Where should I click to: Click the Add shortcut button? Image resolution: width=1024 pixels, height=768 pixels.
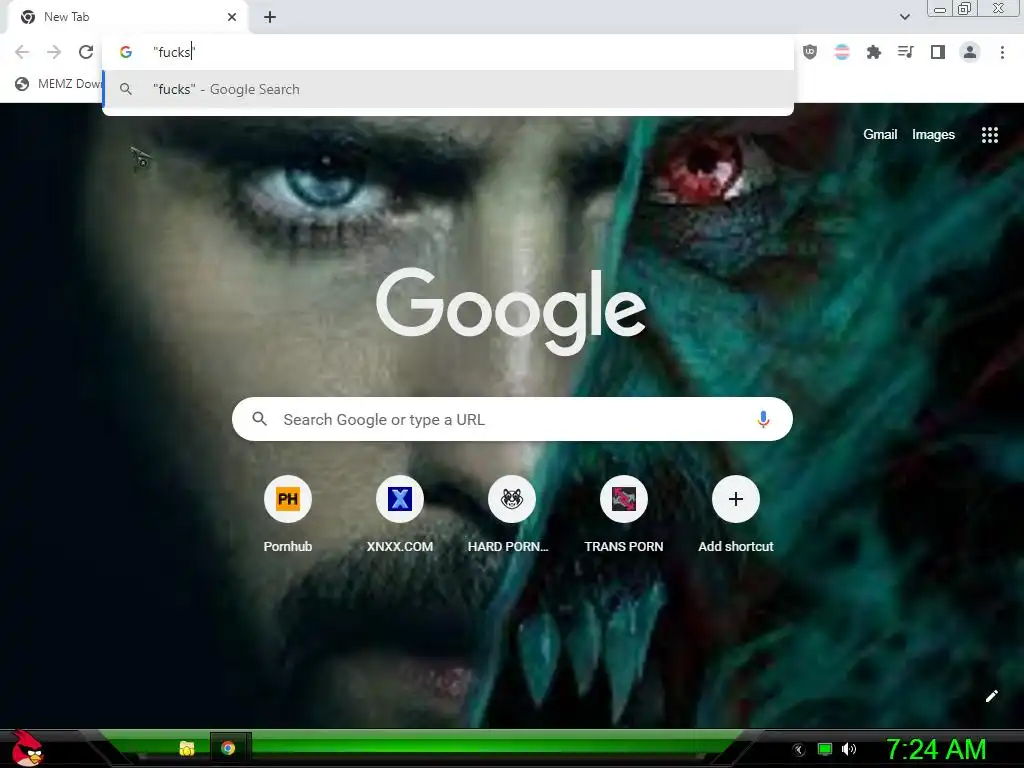tap(735, 515)
